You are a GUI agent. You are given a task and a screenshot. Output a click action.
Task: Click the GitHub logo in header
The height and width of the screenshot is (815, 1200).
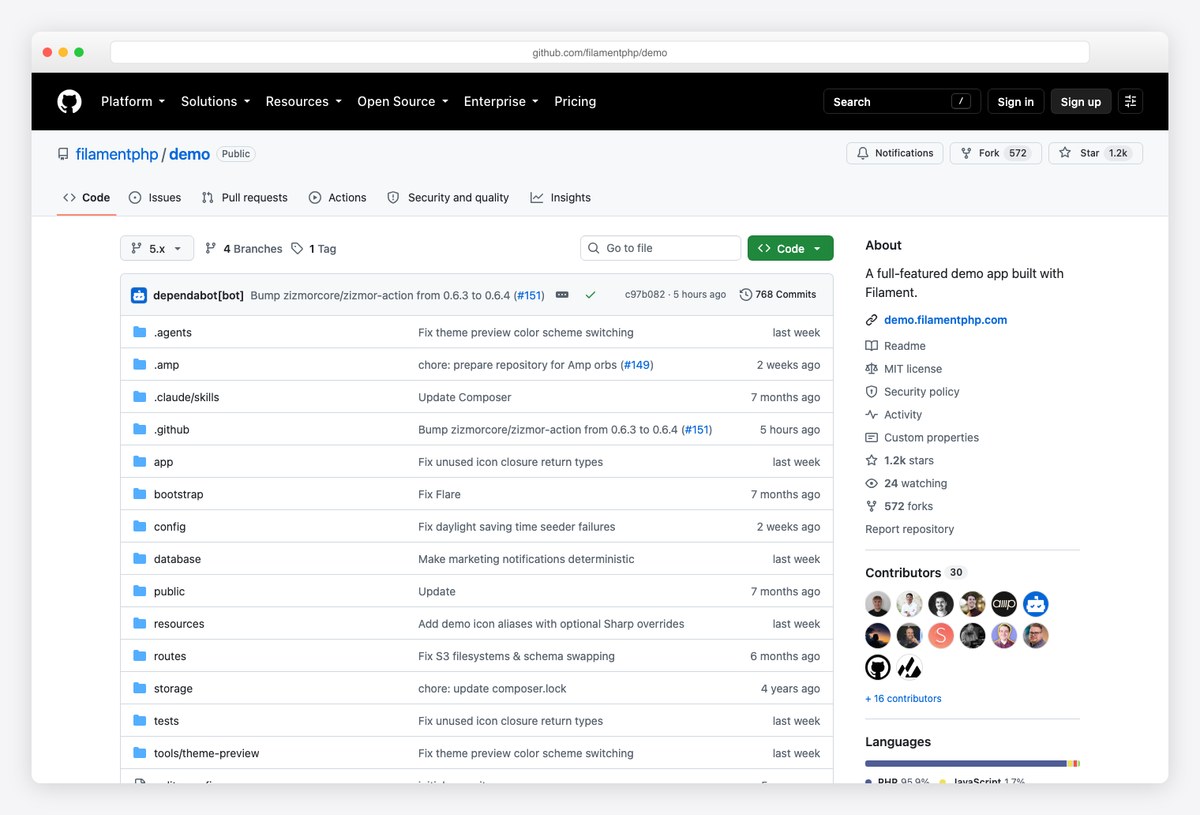point(69,101)
